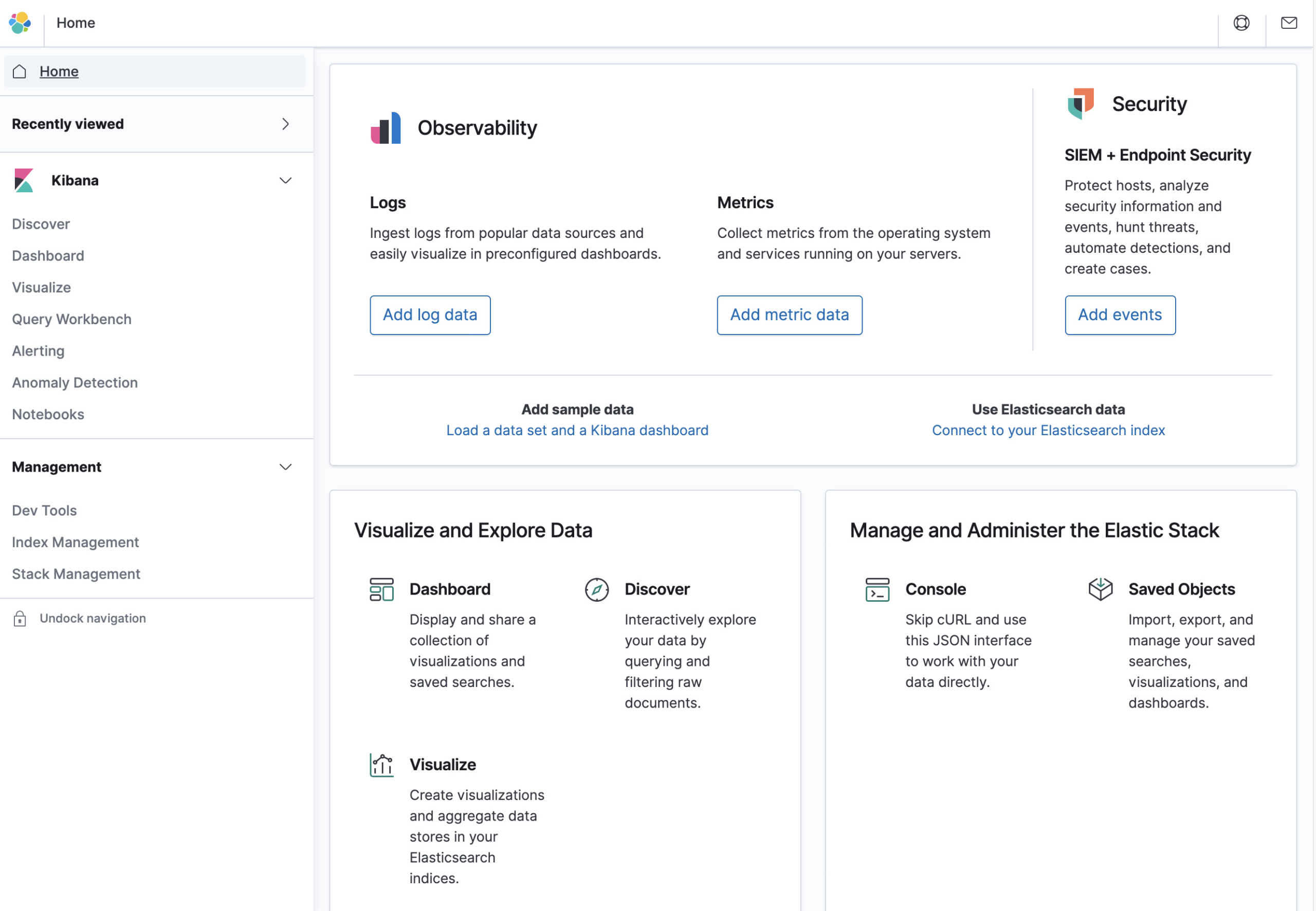Click the Add sample data heading

pyautogui.click(x=577, y=410)
